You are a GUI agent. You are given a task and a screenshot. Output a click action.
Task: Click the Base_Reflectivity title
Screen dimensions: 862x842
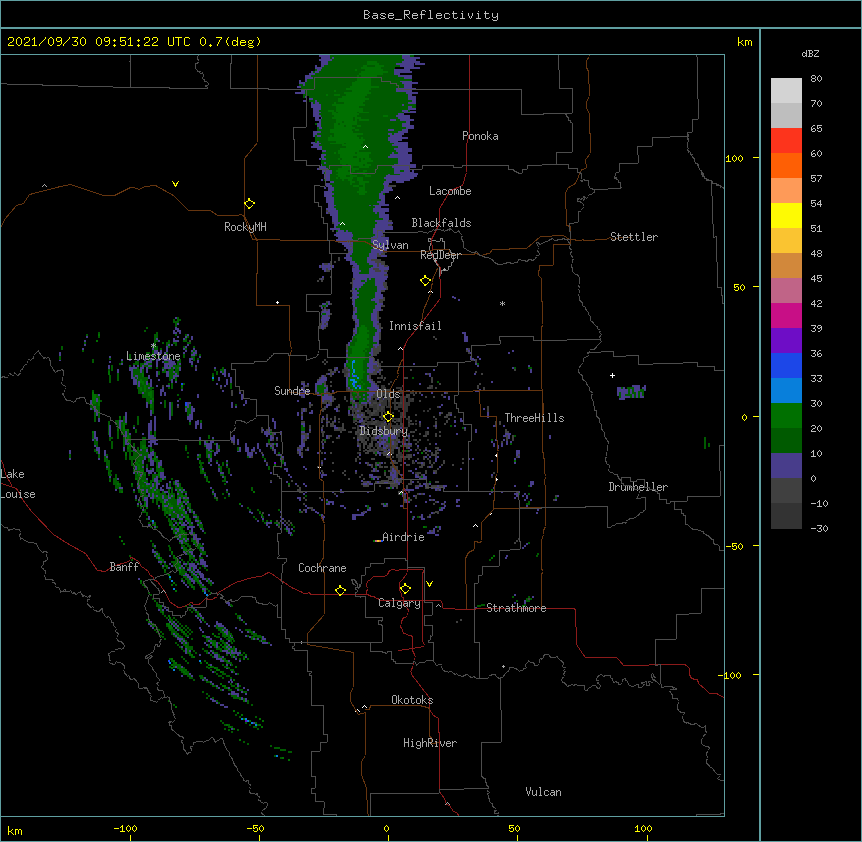point(431,15)
